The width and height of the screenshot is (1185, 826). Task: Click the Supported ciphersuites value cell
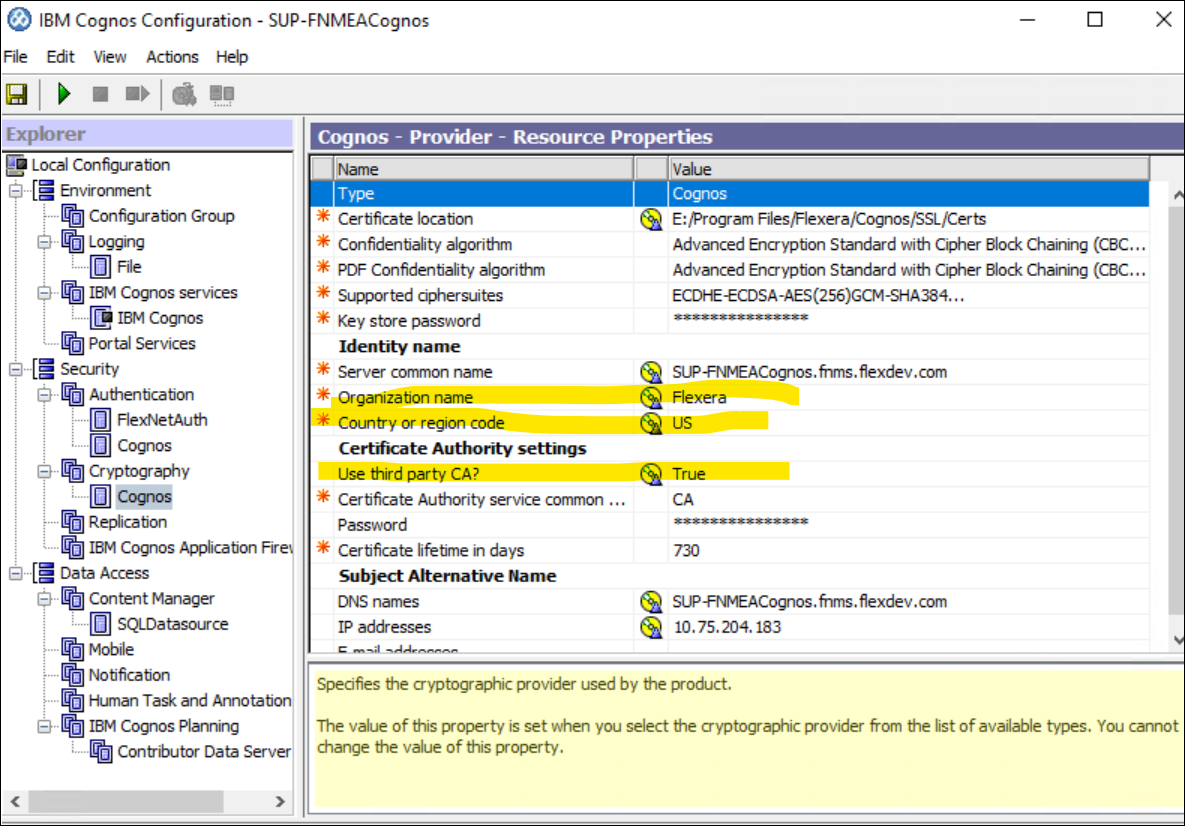[909, 295]
